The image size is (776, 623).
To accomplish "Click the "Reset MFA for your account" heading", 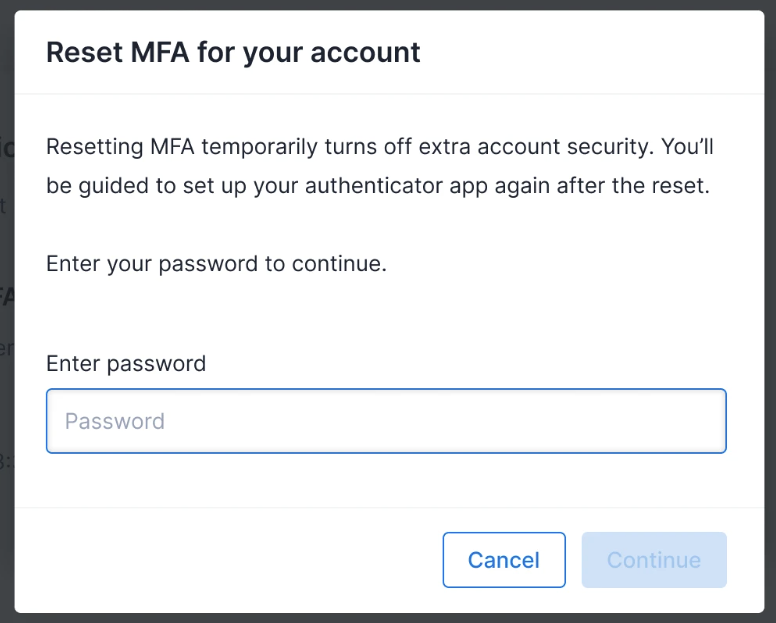I will (233, 52).
